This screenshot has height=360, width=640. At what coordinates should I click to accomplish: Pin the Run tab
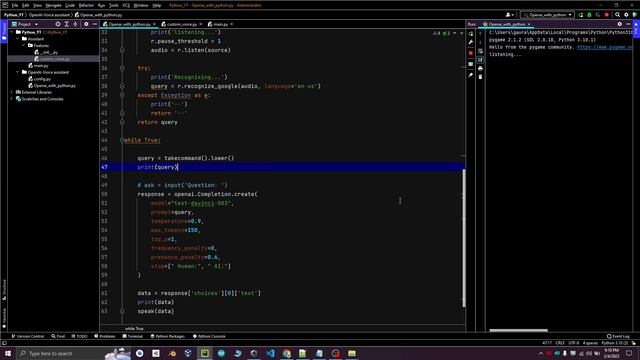pyautogui.click(x=471, y=75)
